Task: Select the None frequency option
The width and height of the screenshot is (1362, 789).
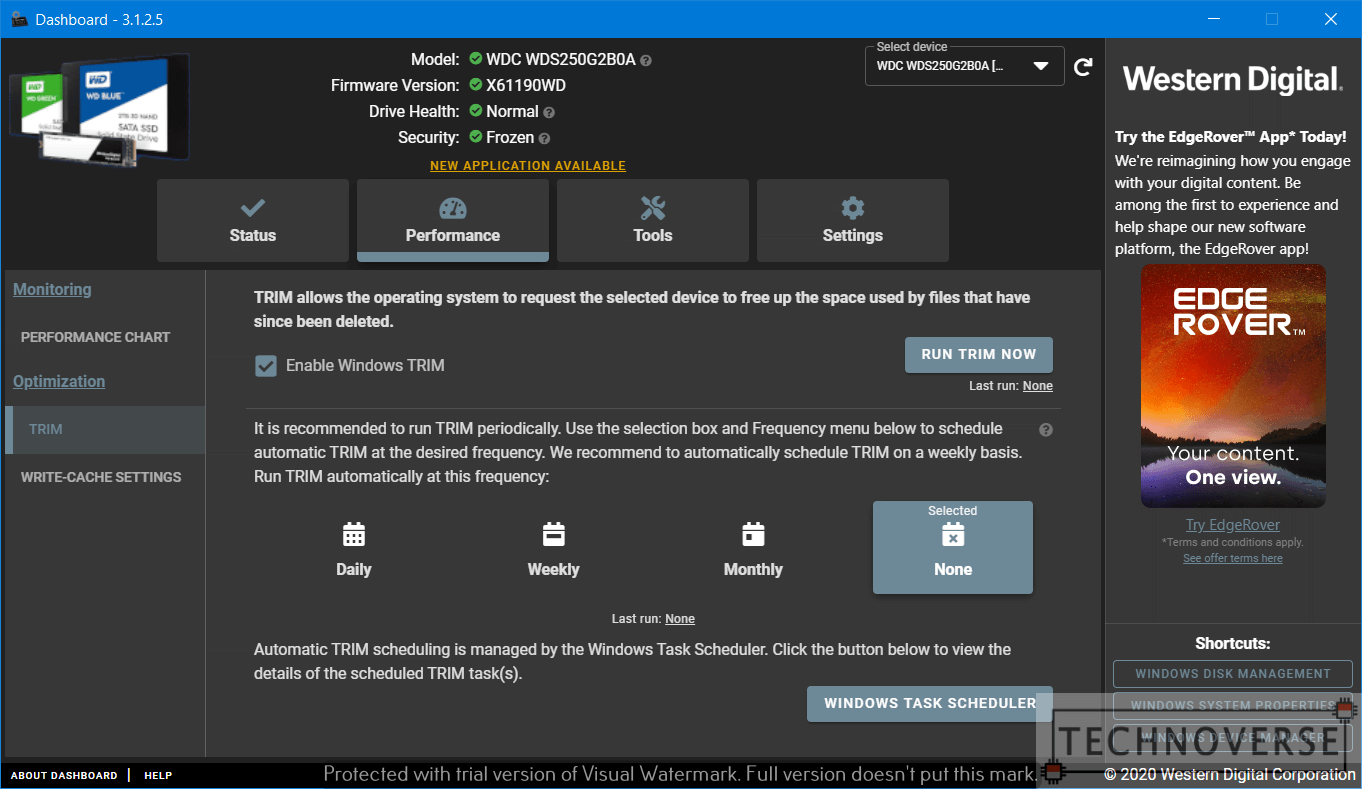Action: pos(953,547)
